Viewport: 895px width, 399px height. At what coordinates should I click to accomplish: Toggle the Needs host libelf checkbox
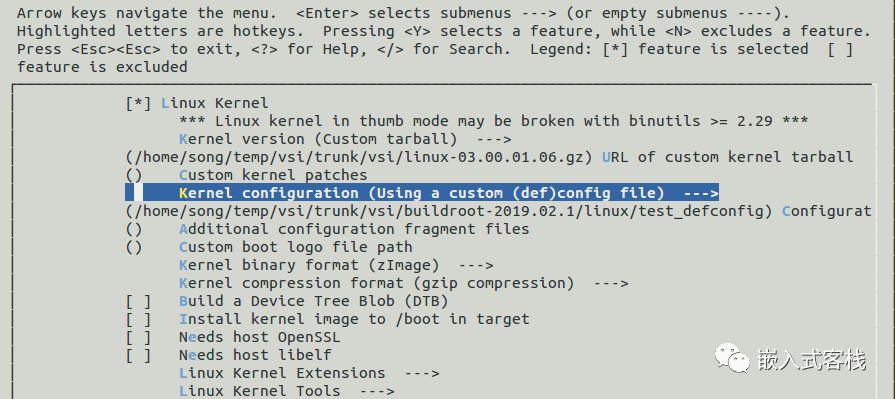tap(139, 355)
